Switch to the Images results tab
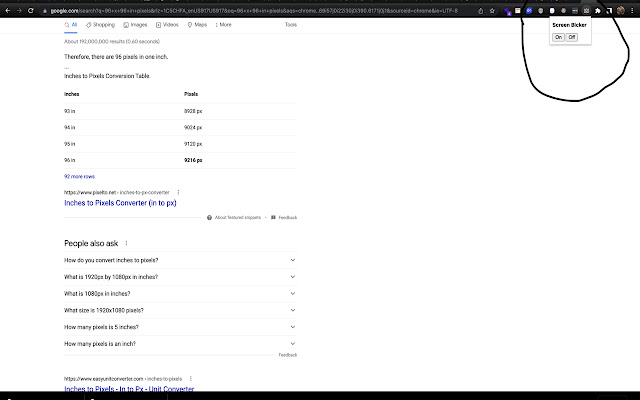Viewport: 640px width, 400px height. 135,25
